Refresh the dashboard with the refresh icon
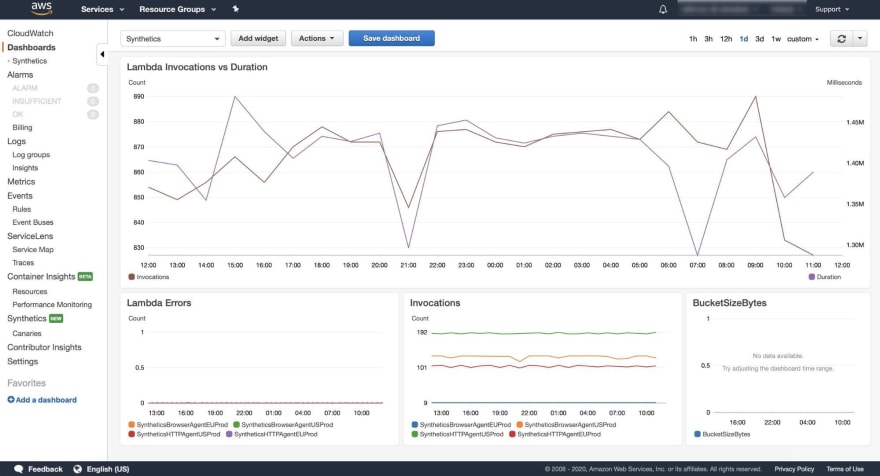Image resolution: width=880 pixels, height=476 pixels. pyautogui.click(x=841, y=39)
